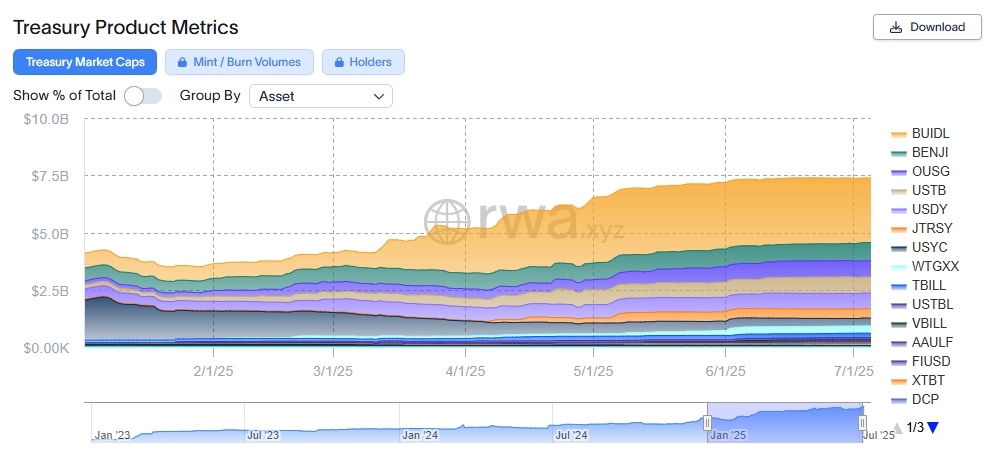Toggle USTBL series in the legend
The image size is (987, 449).
click(922, 304)
